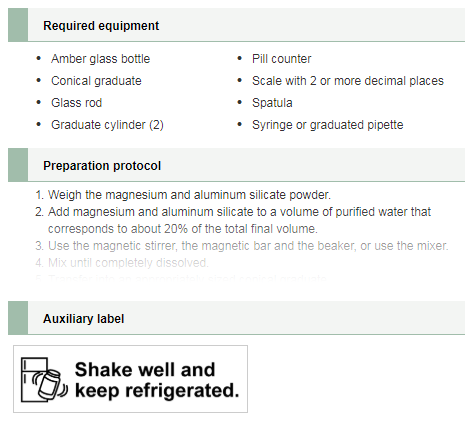Image resolution: width=476 pixels, height=422 pixels.
Task: Select the Spatula list entry
Action: pos(272,103)
